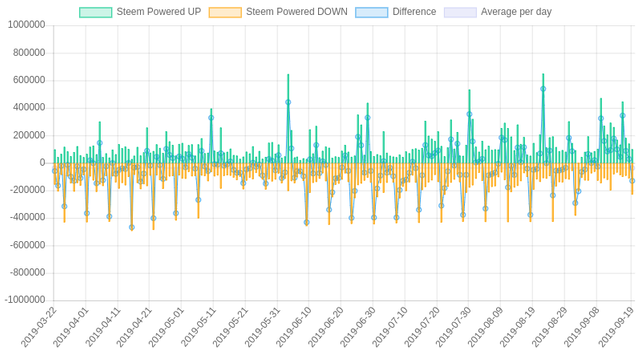This screenshot has height=361, width=640.
Task: Click the -400000 y-axis label
Action: (x=27, y=218)
